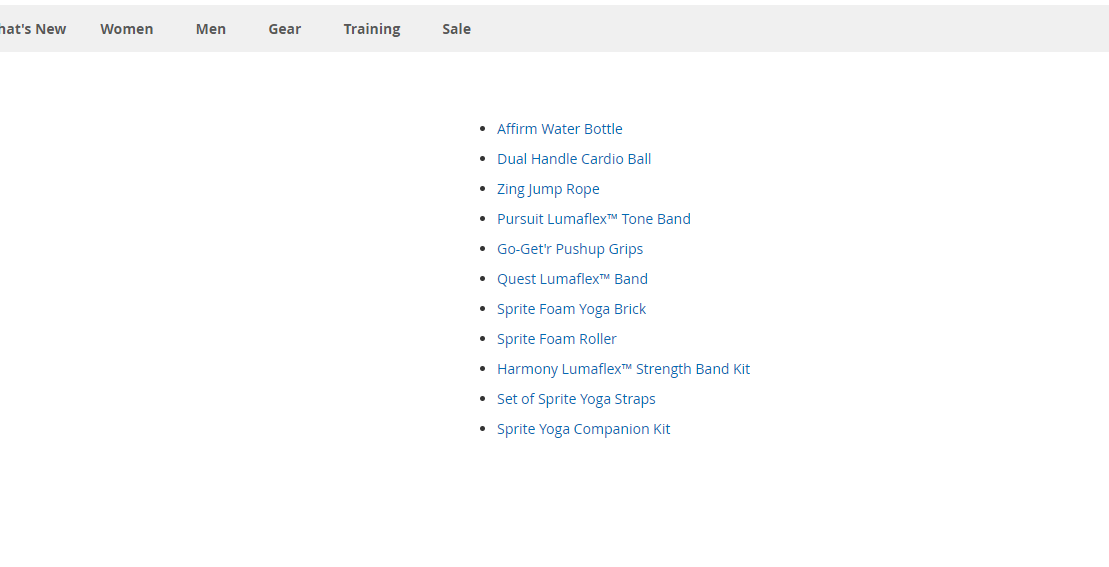This screenshot has width=1109, height=567.
Task: Click the Quest Lumaflex Band link
Action: coord(572,279)
